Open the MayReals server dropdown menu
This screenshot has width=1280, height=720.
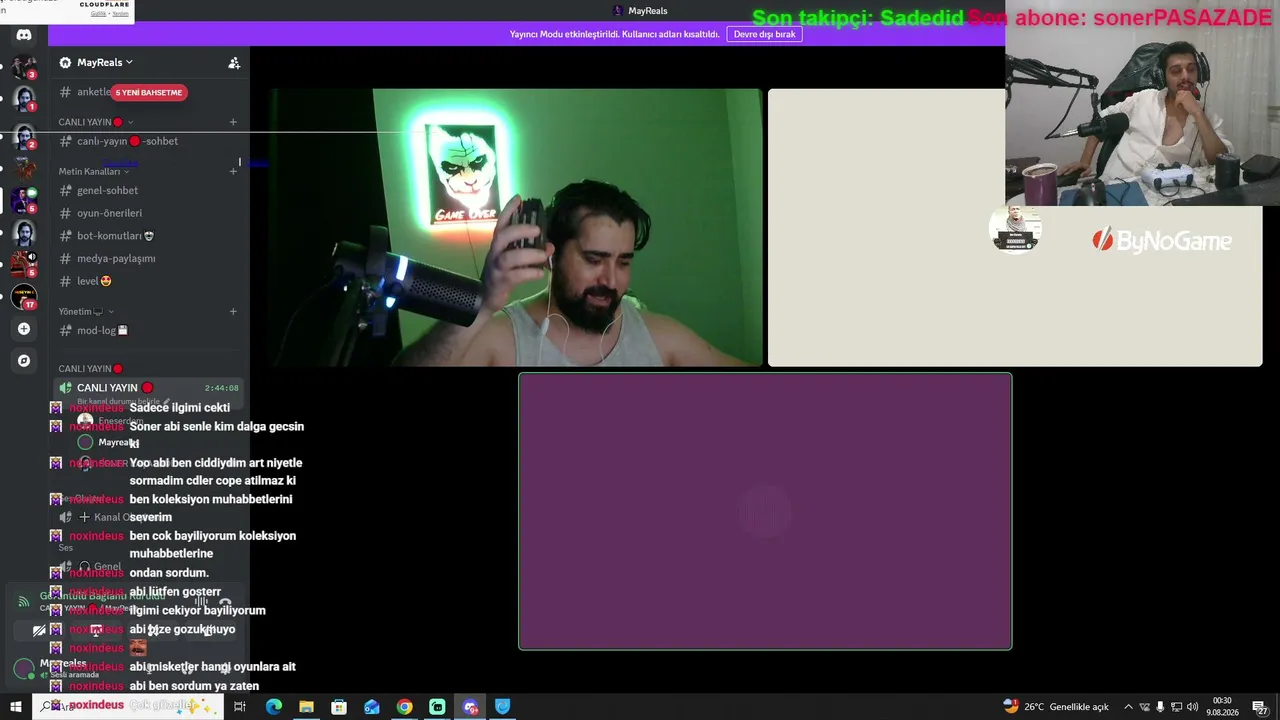coord(96,63)
